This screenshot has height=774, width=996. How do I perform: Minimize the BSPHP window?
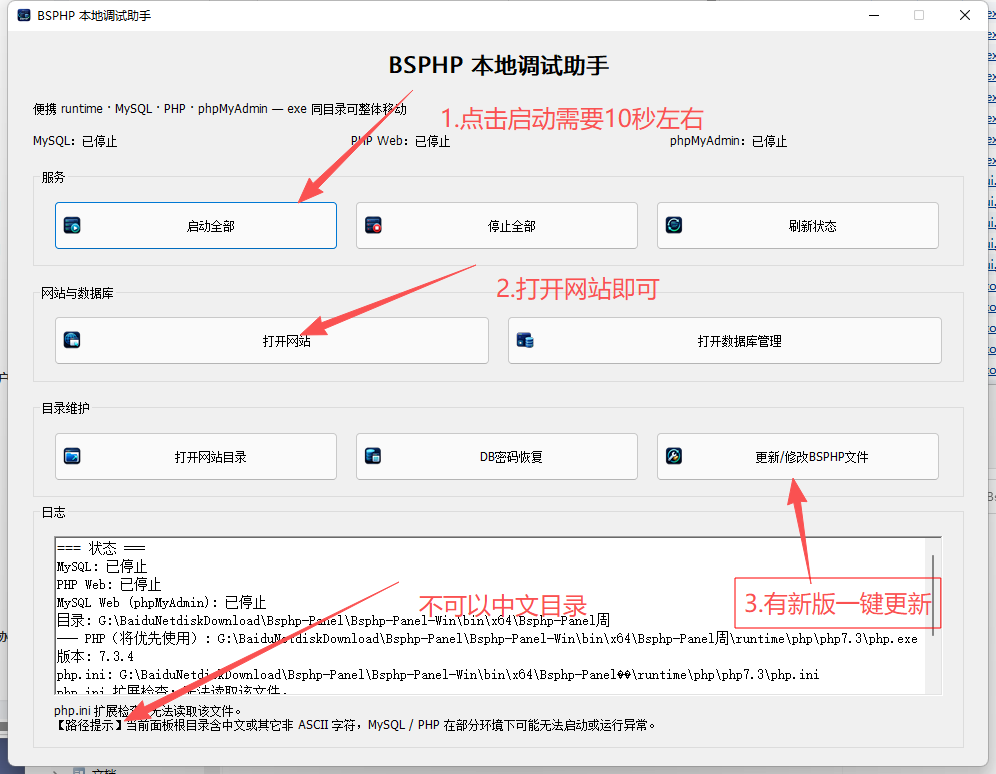pos(874,15)
